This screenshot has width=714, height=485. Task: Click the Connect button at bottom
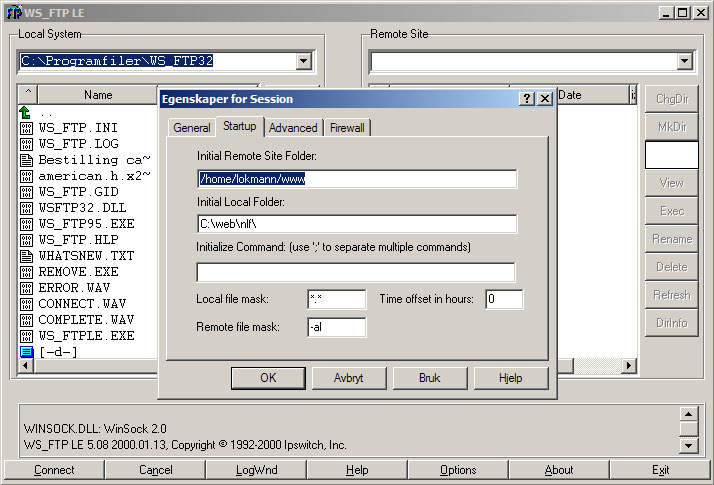(x=54, y=470)
